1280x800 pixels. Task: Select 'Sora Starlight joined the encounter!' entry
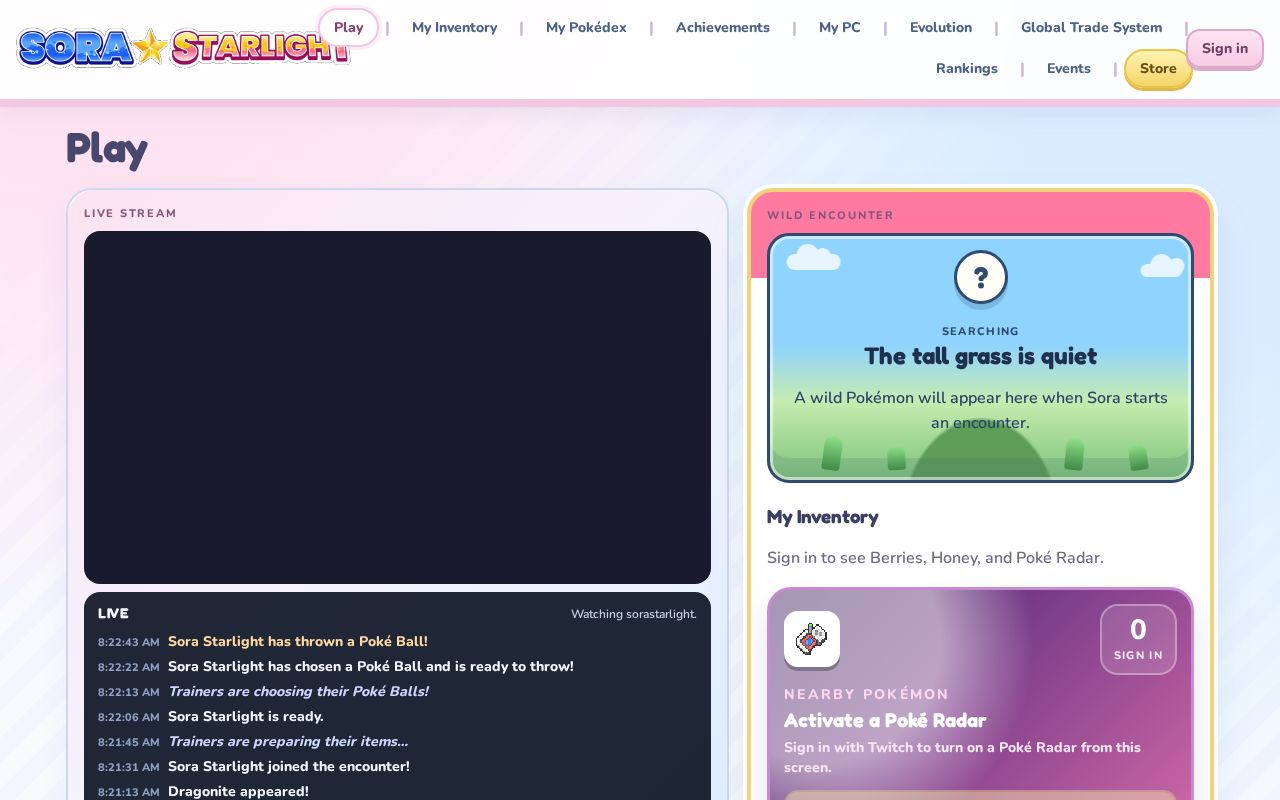tap(289, 766)
